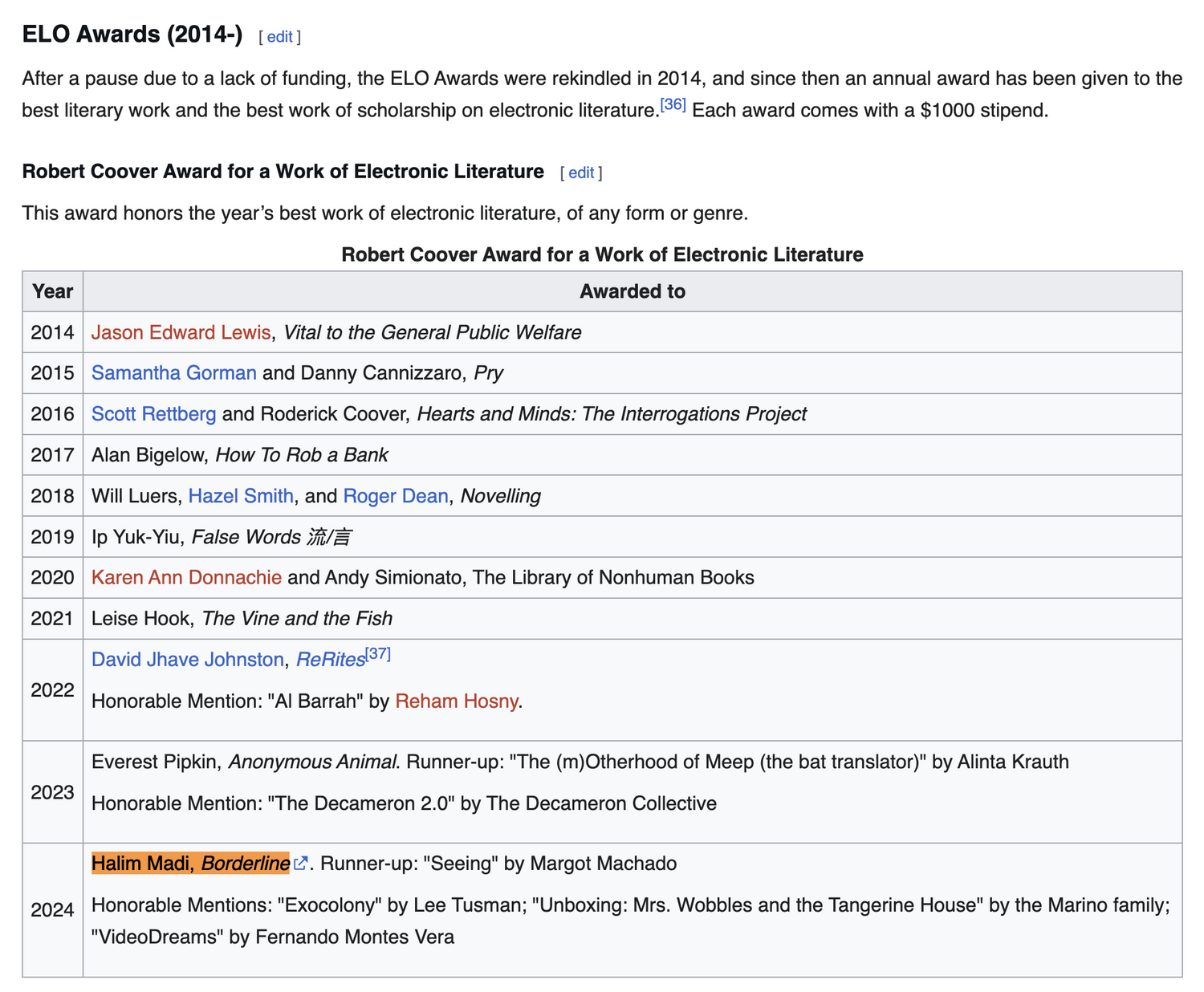Viewport: 1204px width, 992px height.
Task: Click the table caption above the Year header
Action: (602, 254)
